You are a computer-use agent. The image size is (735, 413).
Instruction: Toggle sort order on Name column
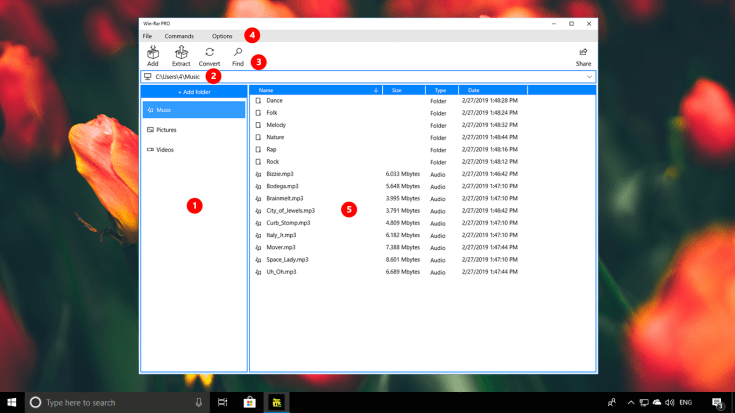click(x=376, y=90)
